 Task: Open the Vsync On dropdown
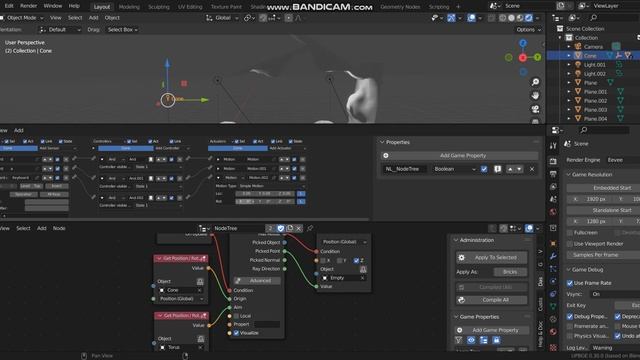coord(614,294)
